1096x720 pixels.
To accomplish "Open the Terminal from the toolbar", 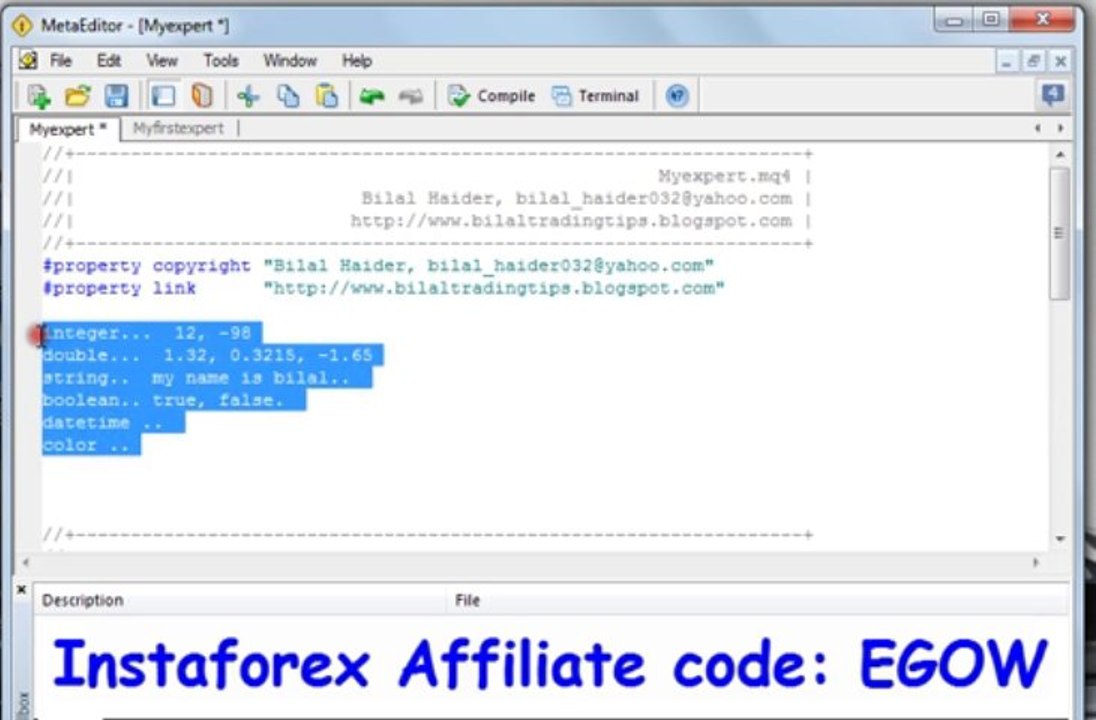I will (596, 96).
